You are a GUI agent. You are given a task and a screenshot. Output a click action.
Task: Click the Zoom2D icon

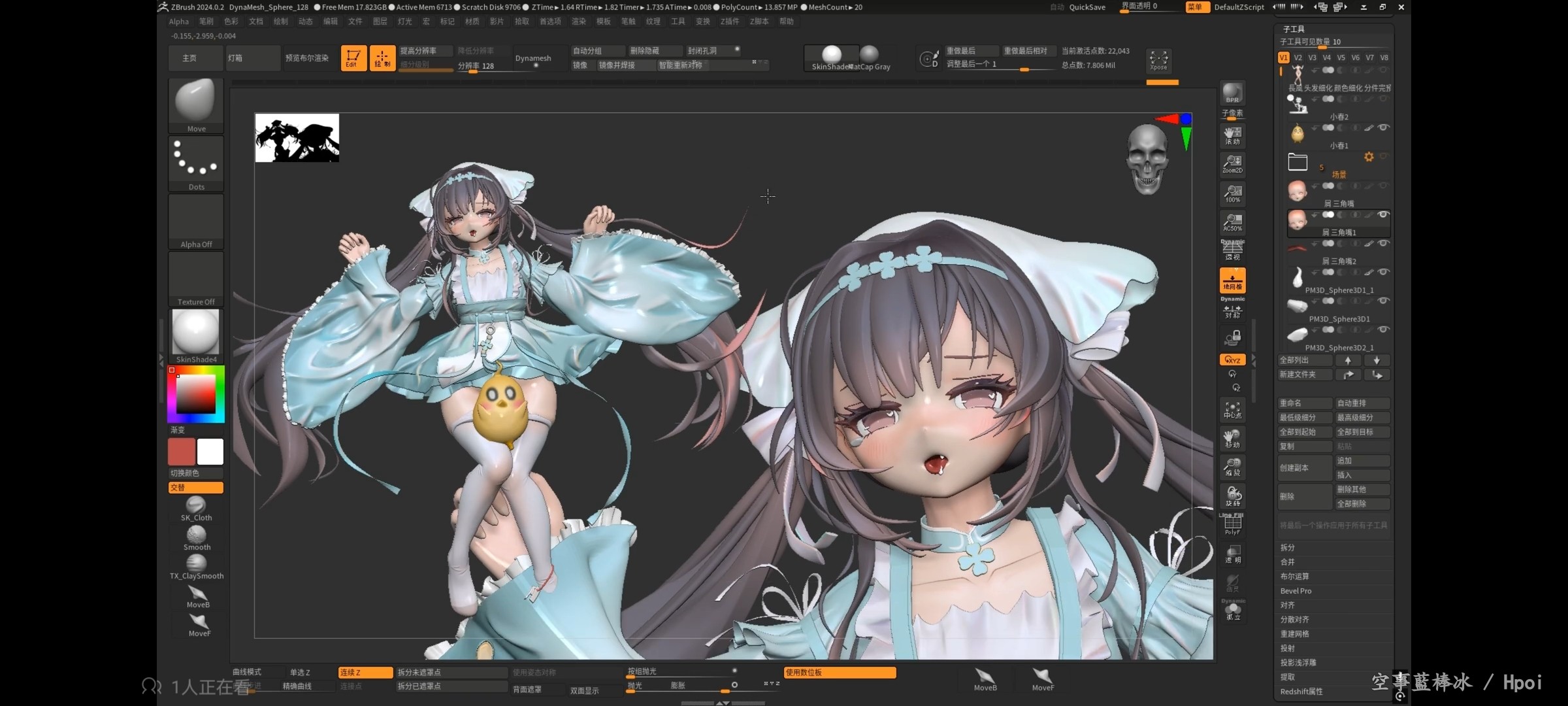[1233, 164]
